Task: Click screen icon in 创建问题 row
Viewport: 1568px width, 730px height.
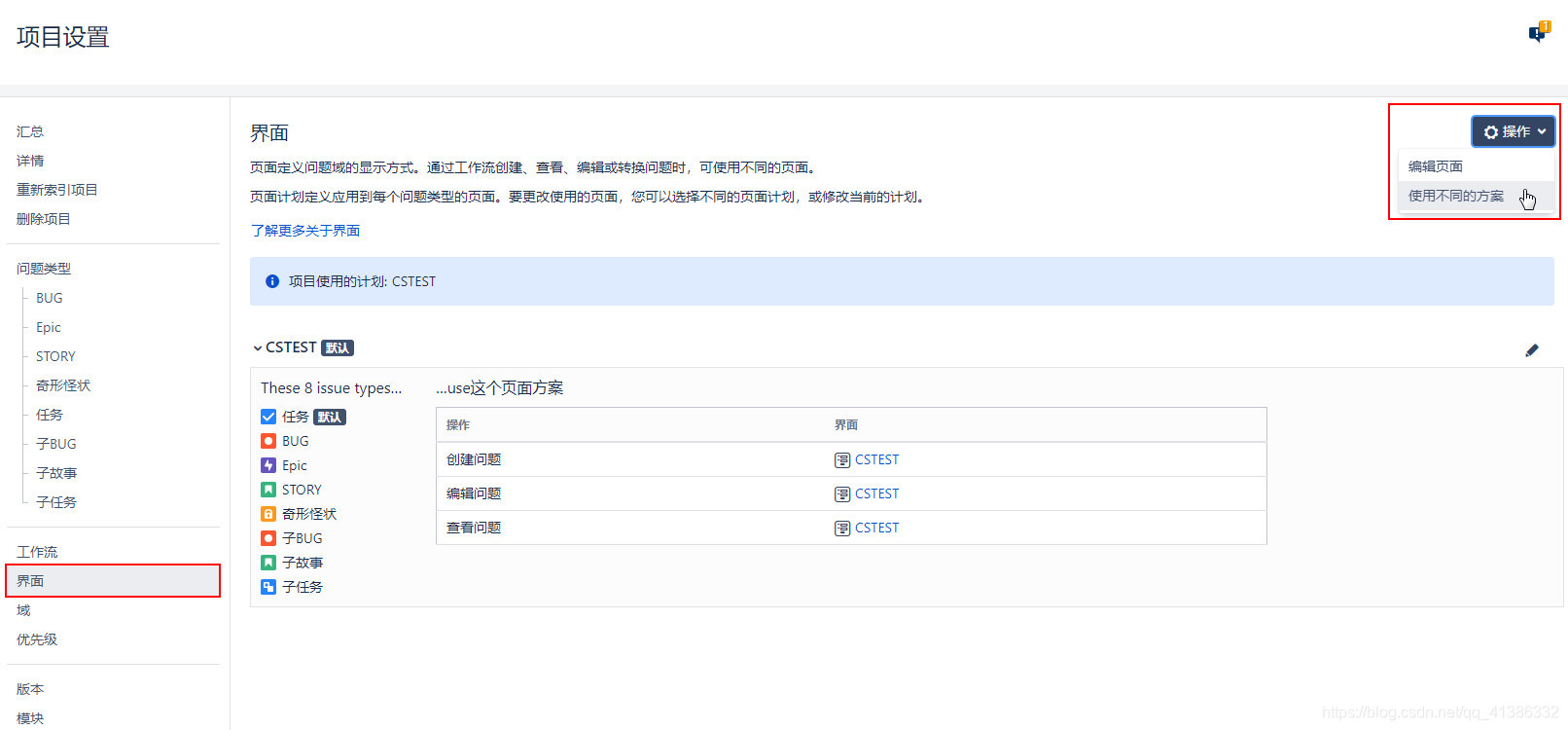Action: [x=842, y=460]
